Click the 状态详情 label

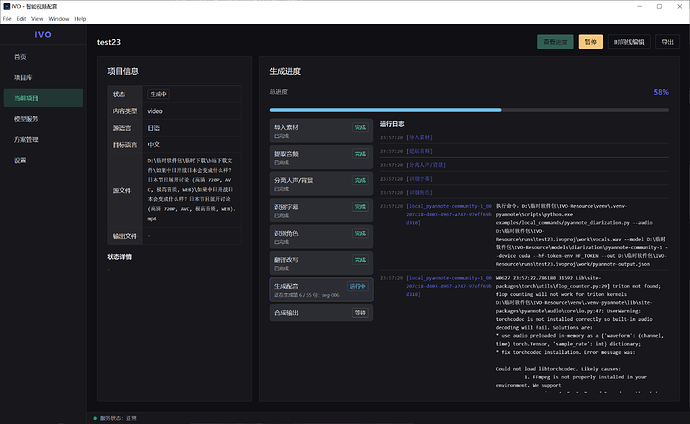coord(120,257)
